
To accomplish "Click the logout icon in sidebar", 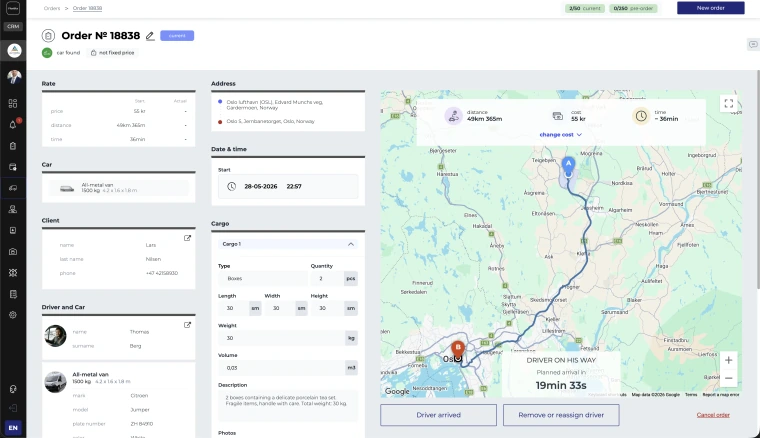I will point(13,408).
